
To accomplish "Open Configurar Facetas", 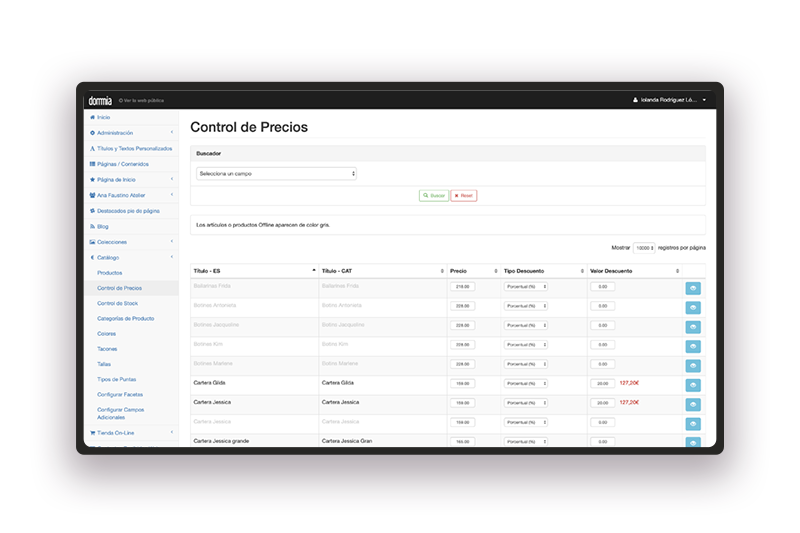I will (x=120, y=395).
